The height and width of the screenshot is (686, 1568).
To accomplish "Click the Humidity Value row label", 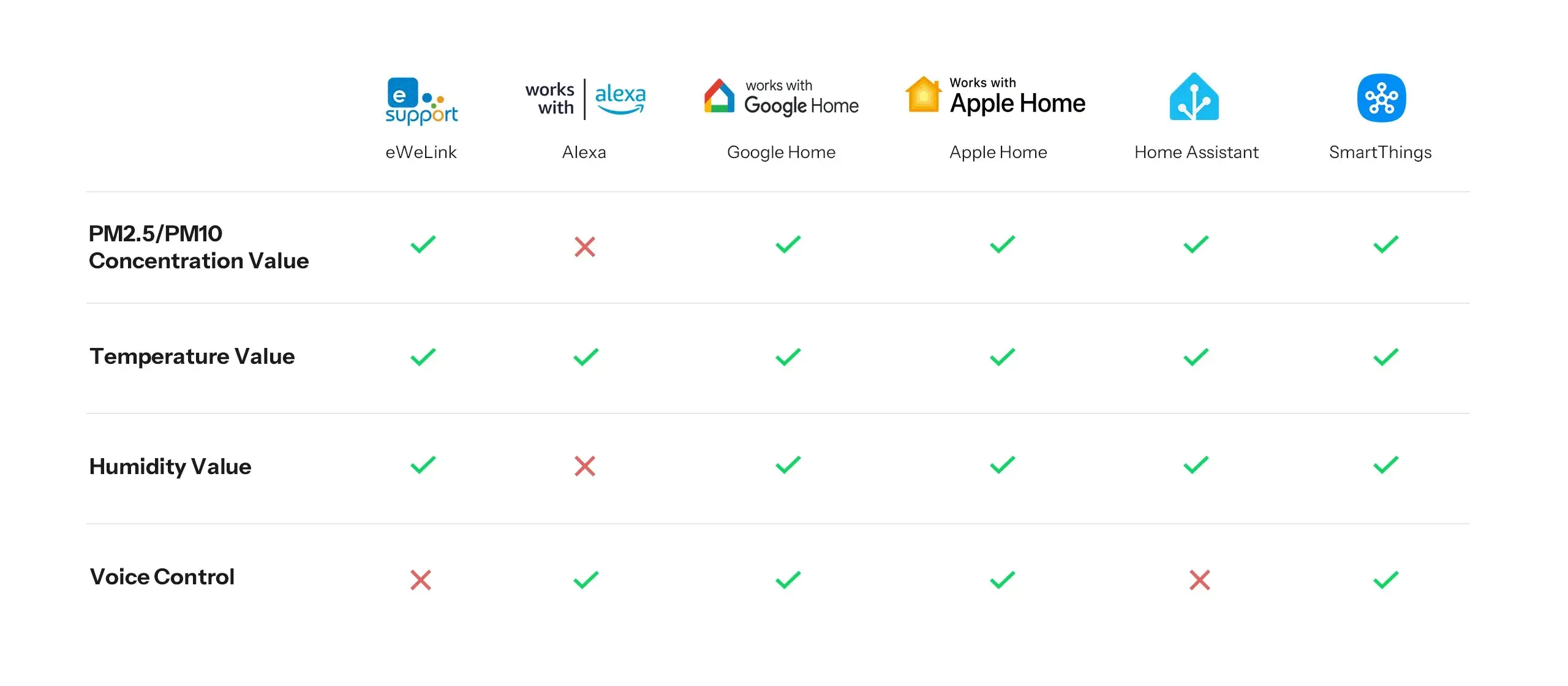I will pyautogui.click(x=170, y=467).
